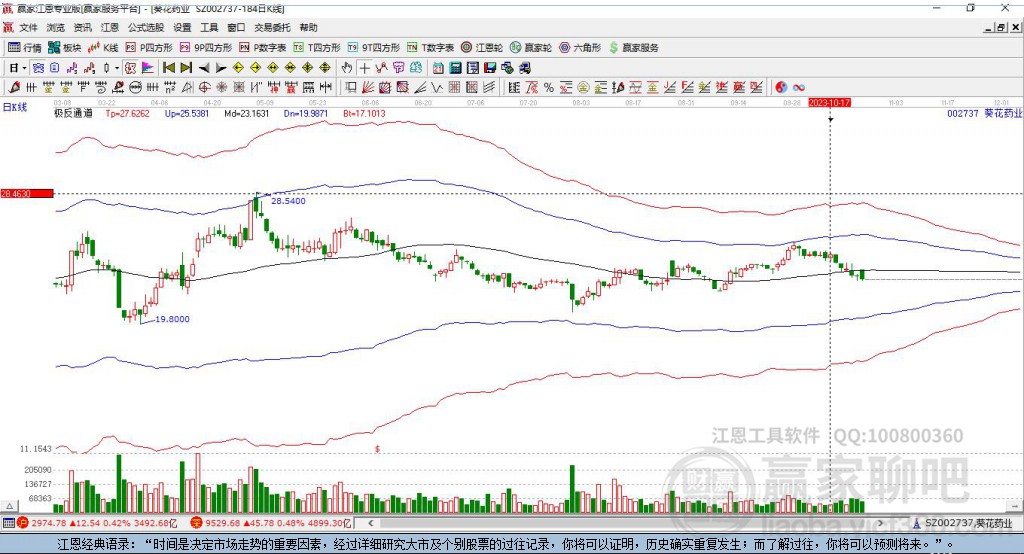1024x554 pixels.
Task: Jump to last bar icon
Action: pos(186,68)
